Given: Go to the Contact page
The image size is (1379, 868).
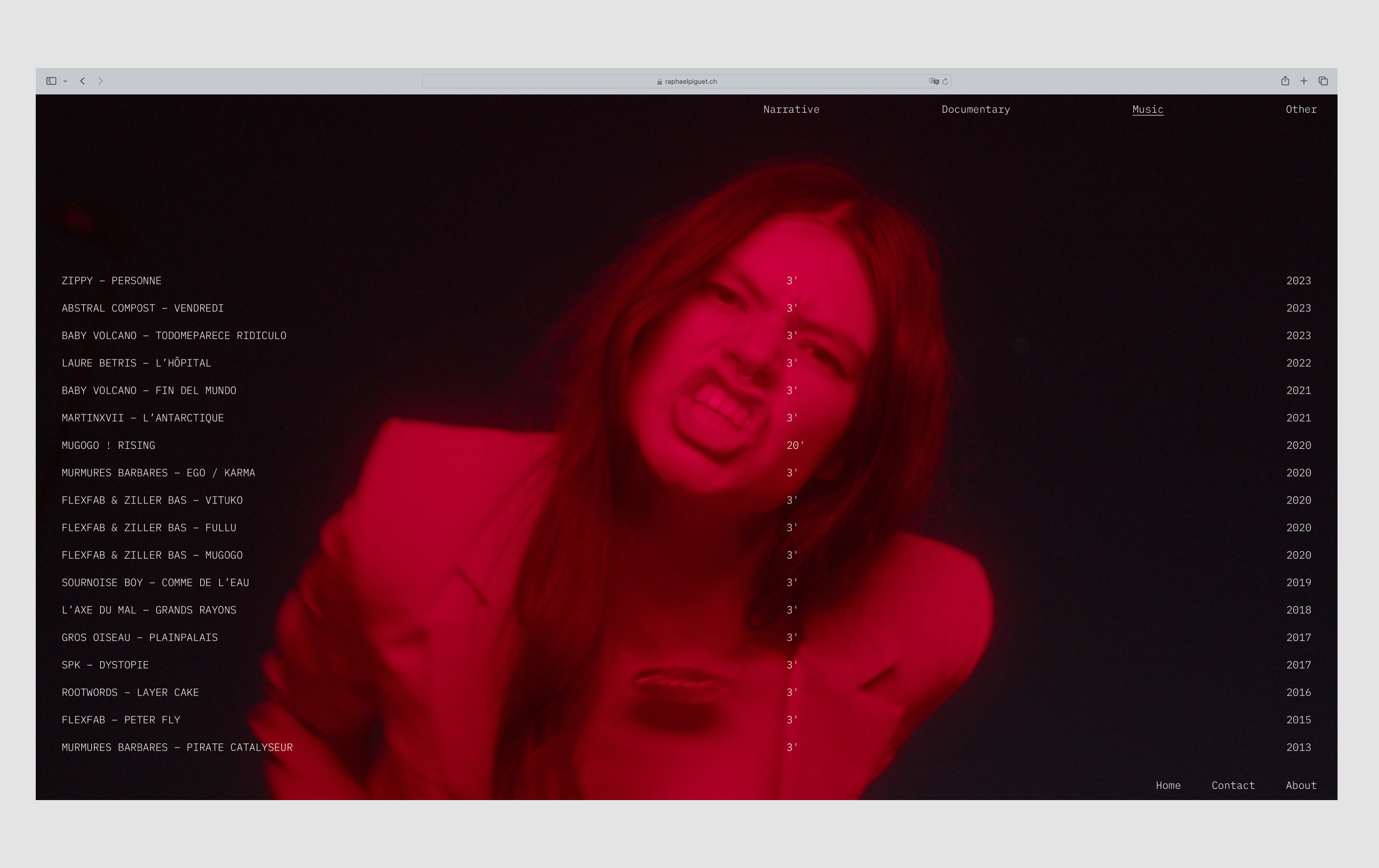Looking at the screenshot, I should [1233, 786].
